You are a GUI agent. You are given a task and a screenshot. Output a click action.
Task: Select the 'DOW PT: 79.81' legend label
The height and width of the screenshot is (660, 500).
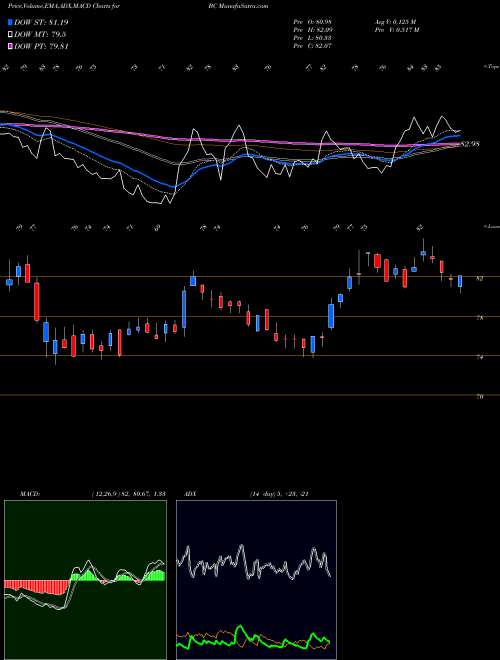(41, 46)
